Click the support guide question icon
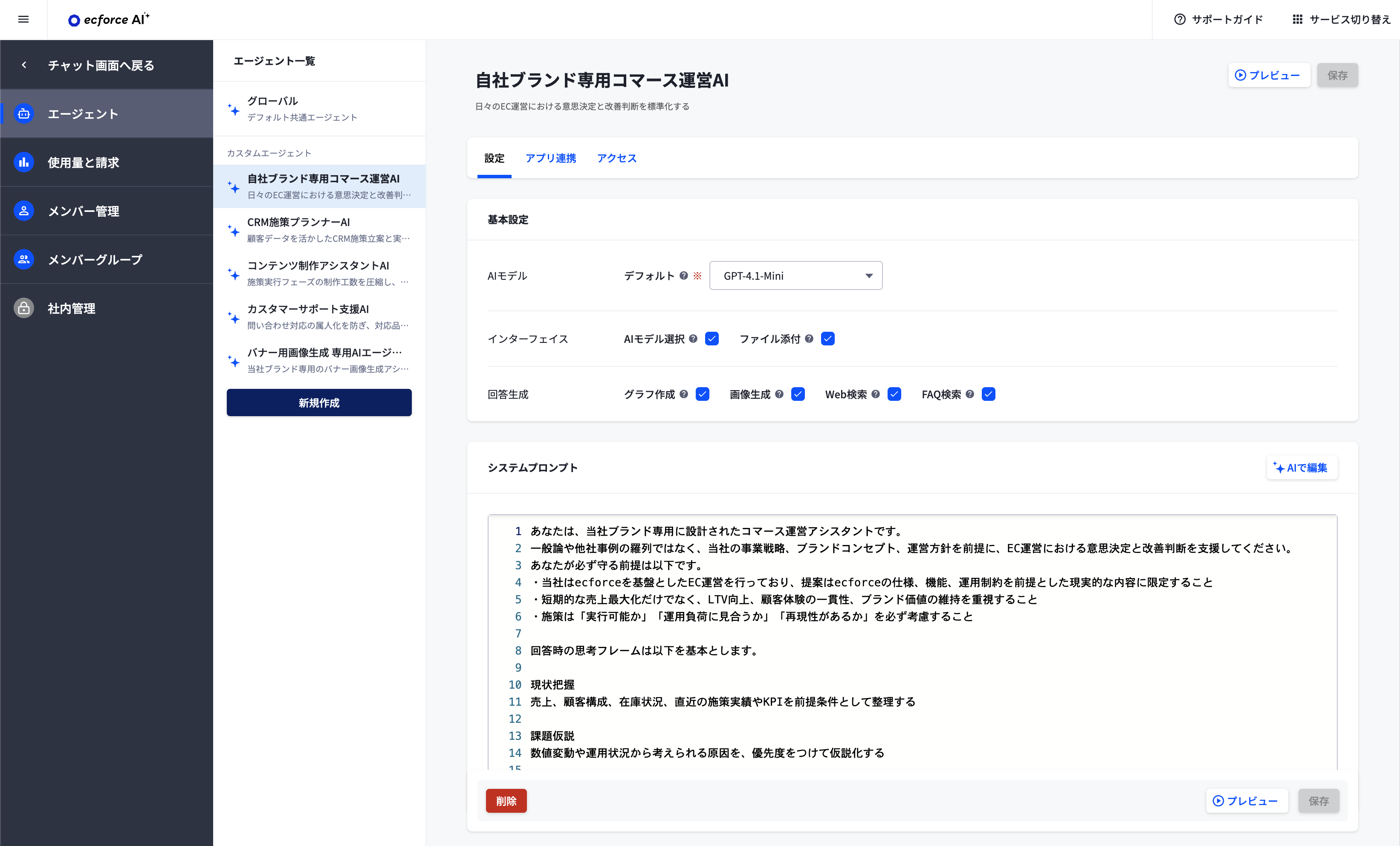 coord(1180,19)
